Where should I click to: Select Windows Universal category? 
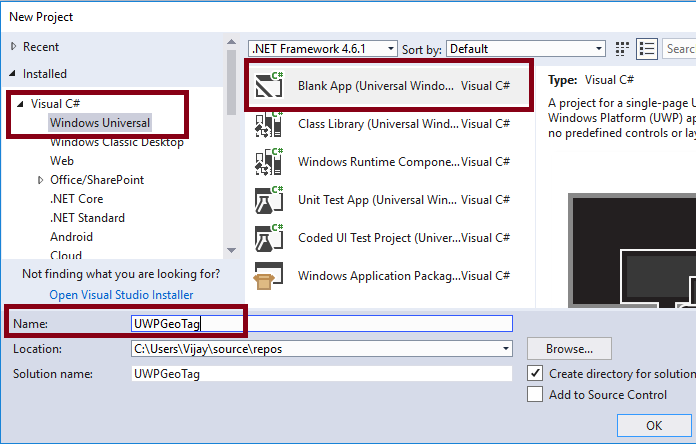coord(100,123)
